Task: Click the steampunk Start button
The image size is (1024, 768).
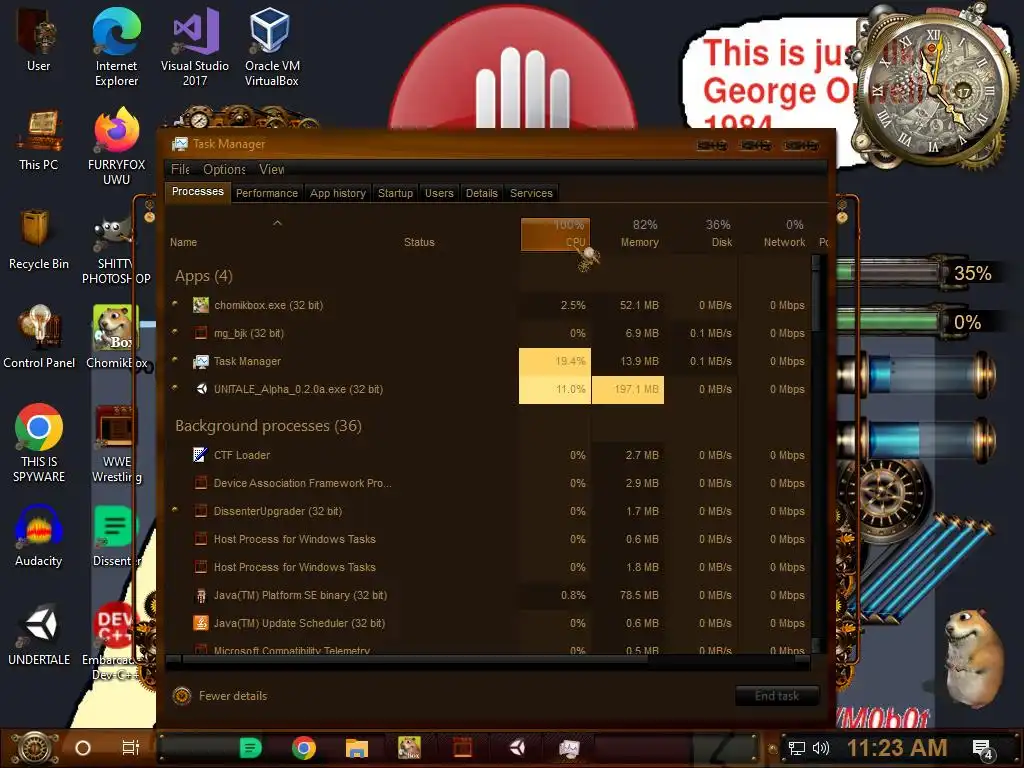Action: tap(35, 748)
